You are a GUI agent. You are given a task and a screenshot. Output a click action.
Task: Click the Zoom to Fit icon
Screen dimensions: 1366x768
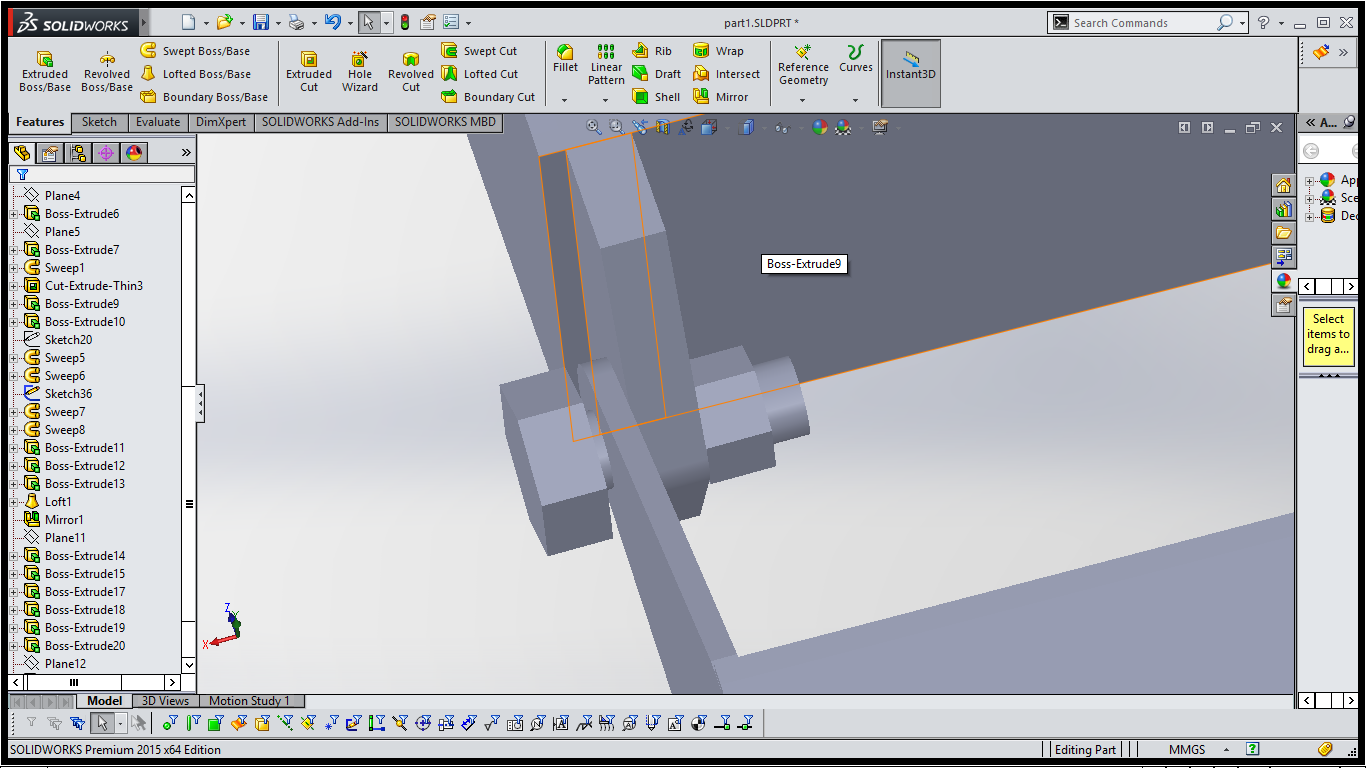[594, 127]
